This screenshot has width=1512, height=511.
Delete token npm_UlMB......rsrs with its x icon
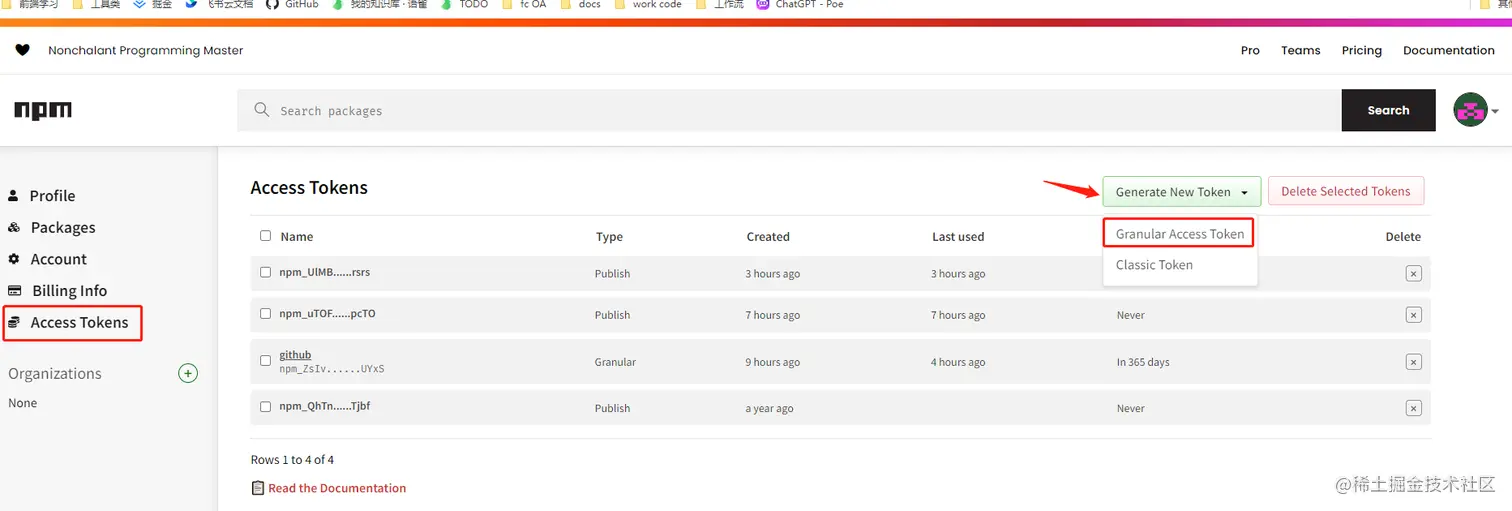(1413, 273)
